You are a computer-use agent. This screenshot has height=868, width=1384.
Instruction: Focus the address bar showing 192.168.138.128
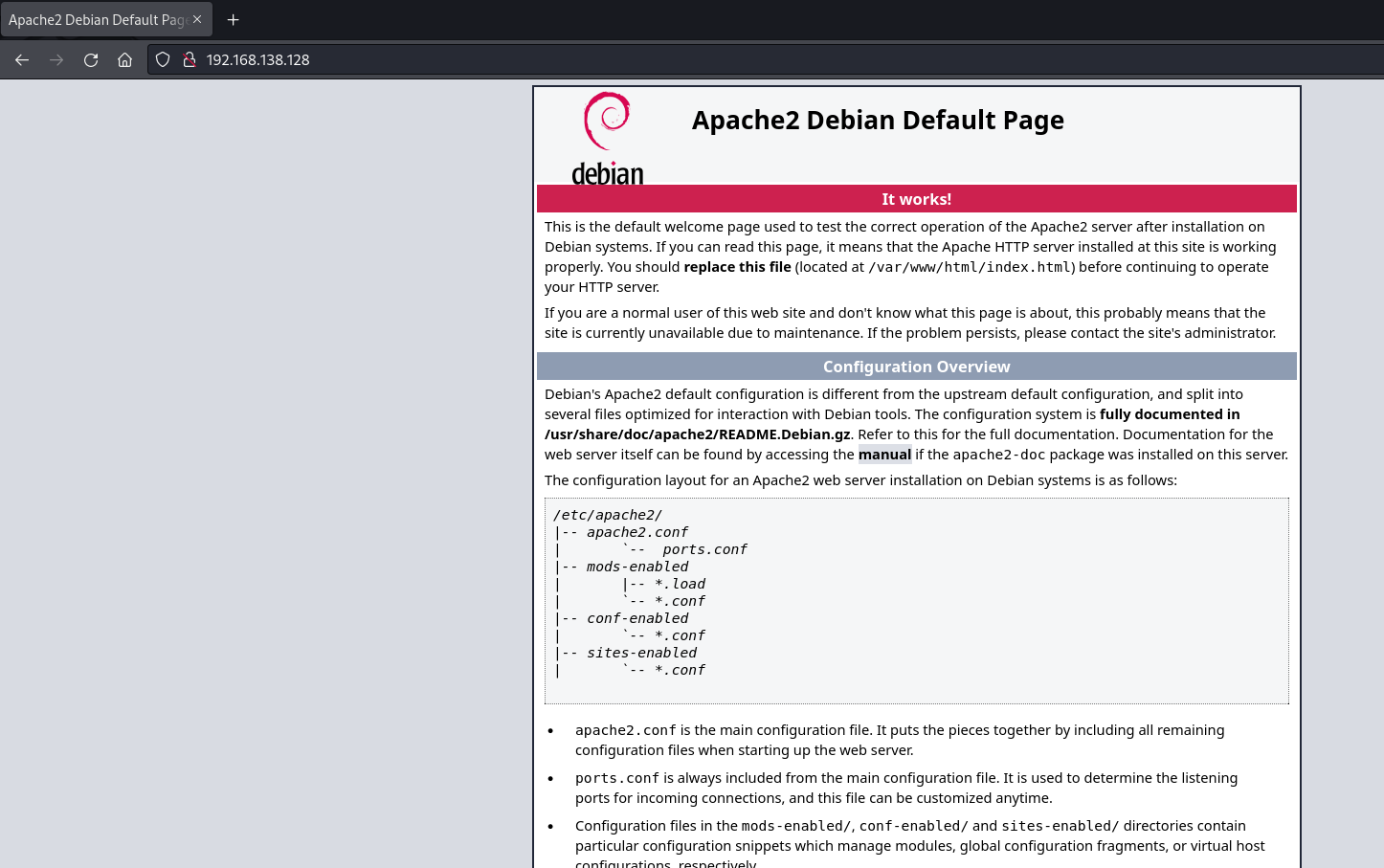(766, 59)
